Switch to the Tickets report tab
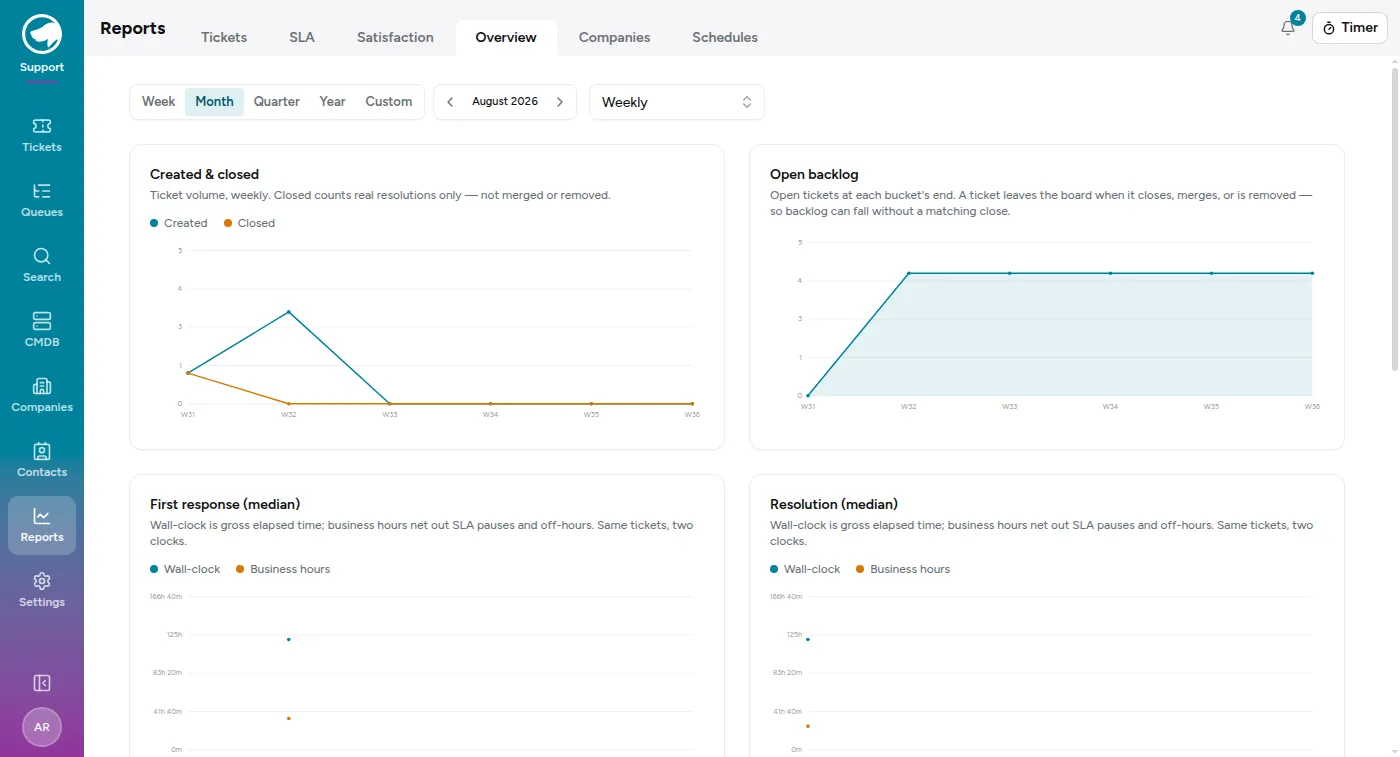This screenshot has width=1400, height=757. [x=224, y=37]
